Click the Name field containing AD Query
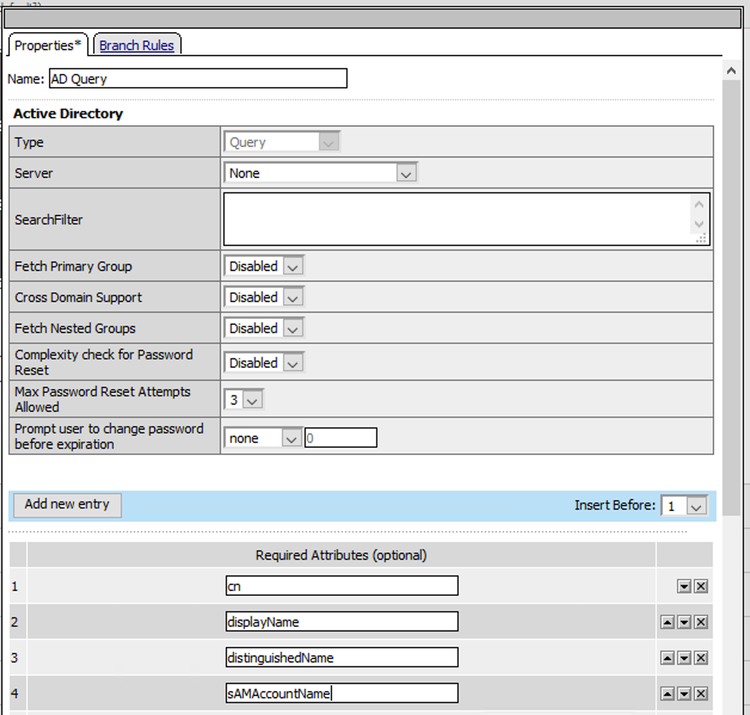 tap(197, 79)
